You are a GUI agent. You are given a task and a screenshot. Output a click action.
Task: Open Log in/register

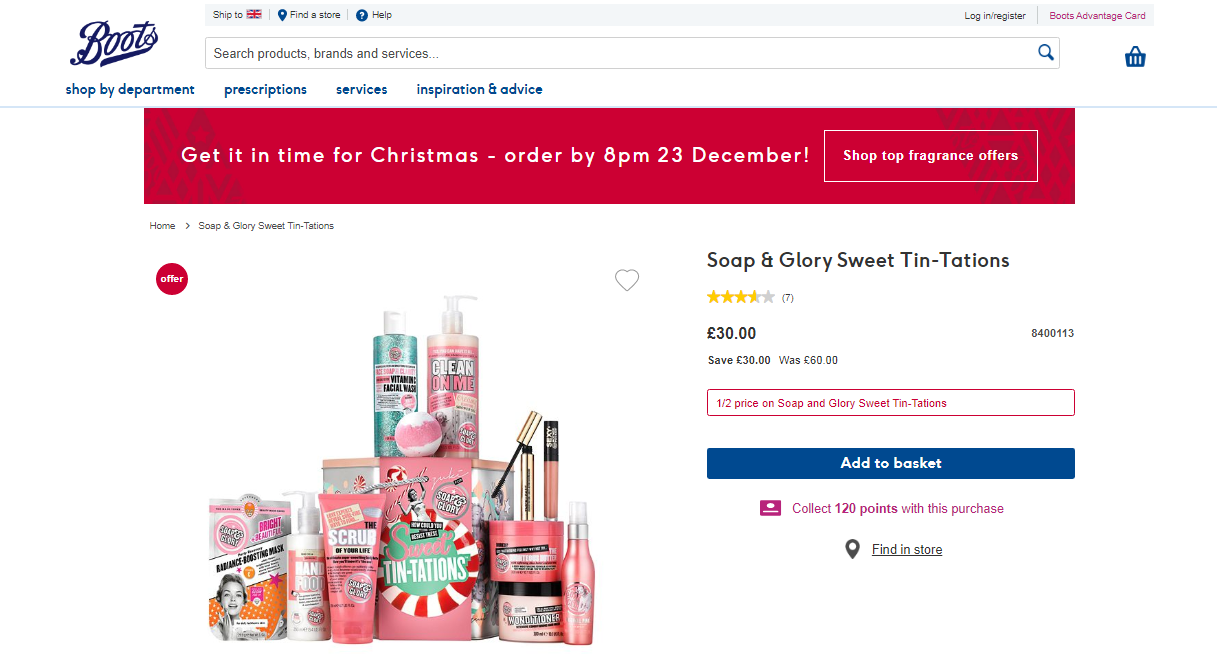pyautogui.click(x=994, y=15)
